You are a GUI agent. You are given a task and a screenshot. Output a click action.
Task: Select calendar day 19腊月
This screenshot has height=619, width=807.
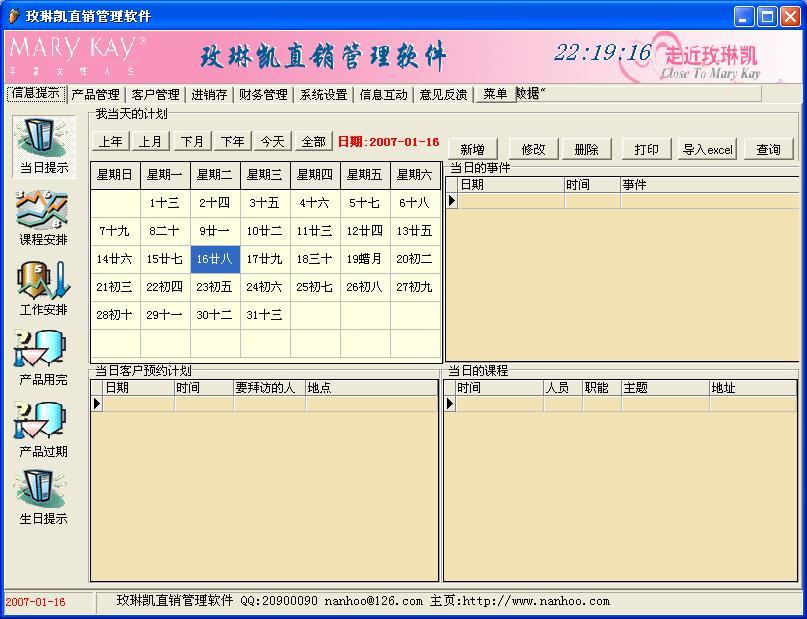point(365,259)
